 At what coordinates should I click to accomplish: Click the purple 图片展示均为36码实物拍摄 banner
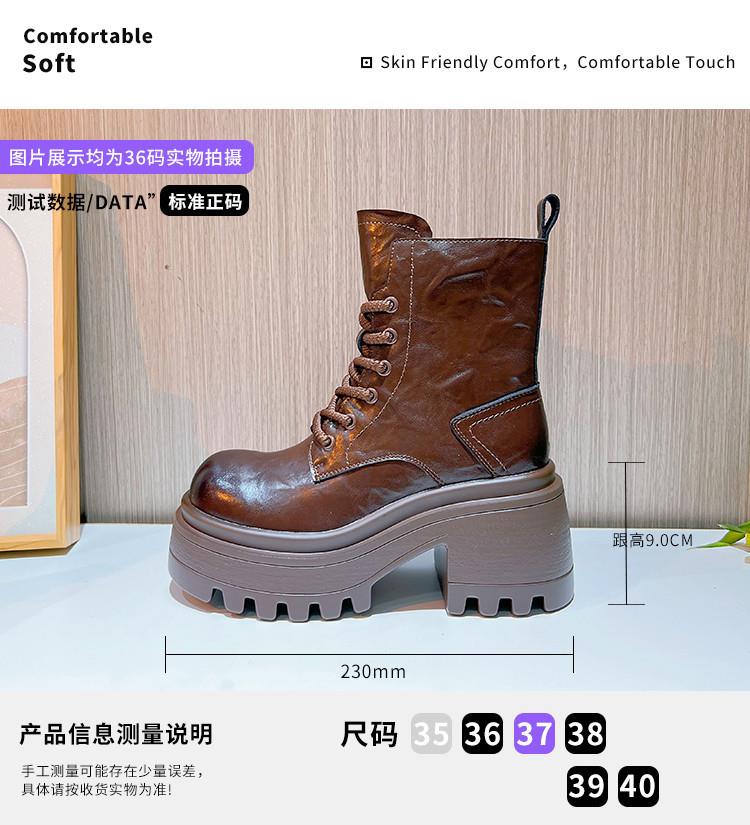pyautogui.click(x=126, y=157)
